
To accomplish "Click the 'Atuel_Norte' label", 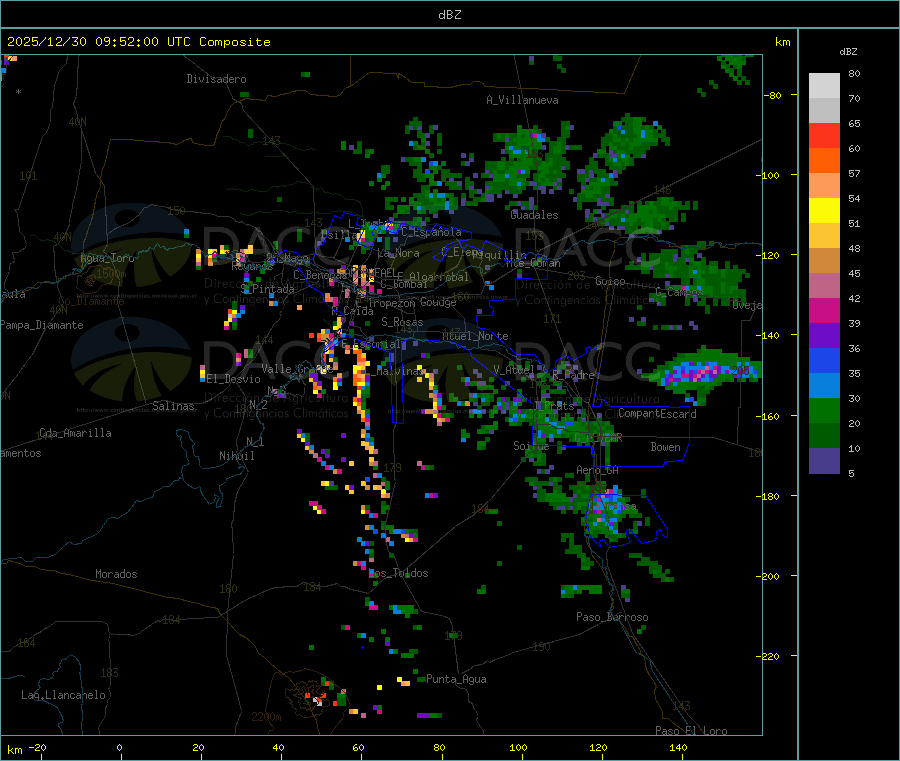I will [x=475, y=336].
